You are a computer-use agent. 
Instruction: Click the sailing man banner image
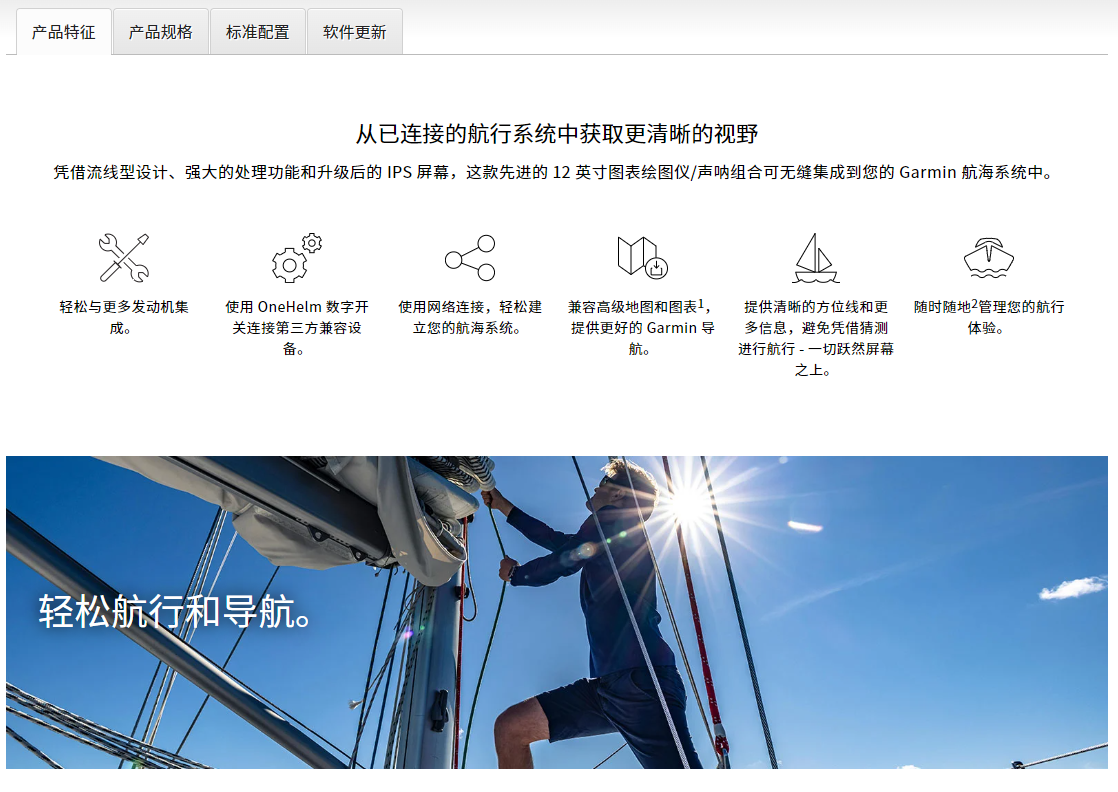[x=557, y=612]
